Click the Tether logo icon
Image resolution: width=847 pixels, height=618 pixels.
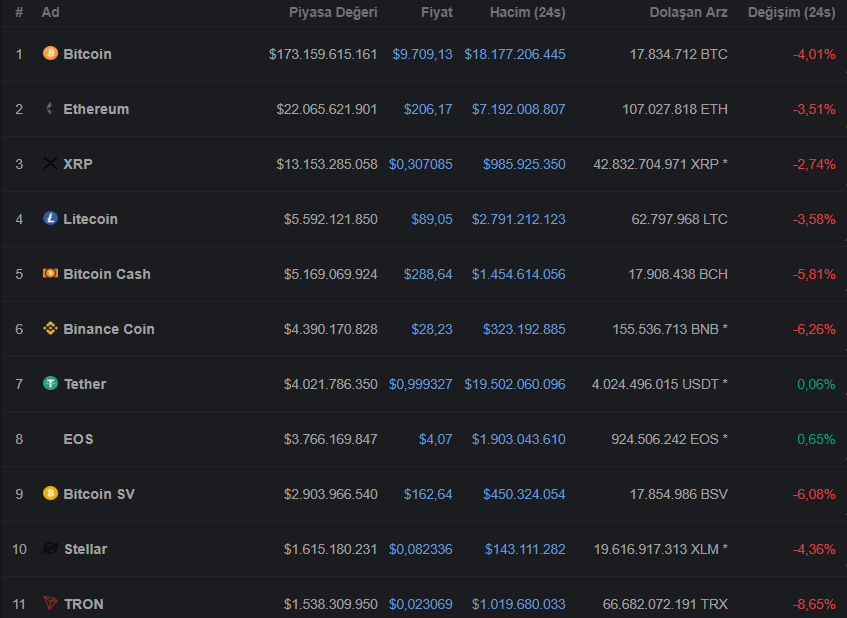pos(50,384)
